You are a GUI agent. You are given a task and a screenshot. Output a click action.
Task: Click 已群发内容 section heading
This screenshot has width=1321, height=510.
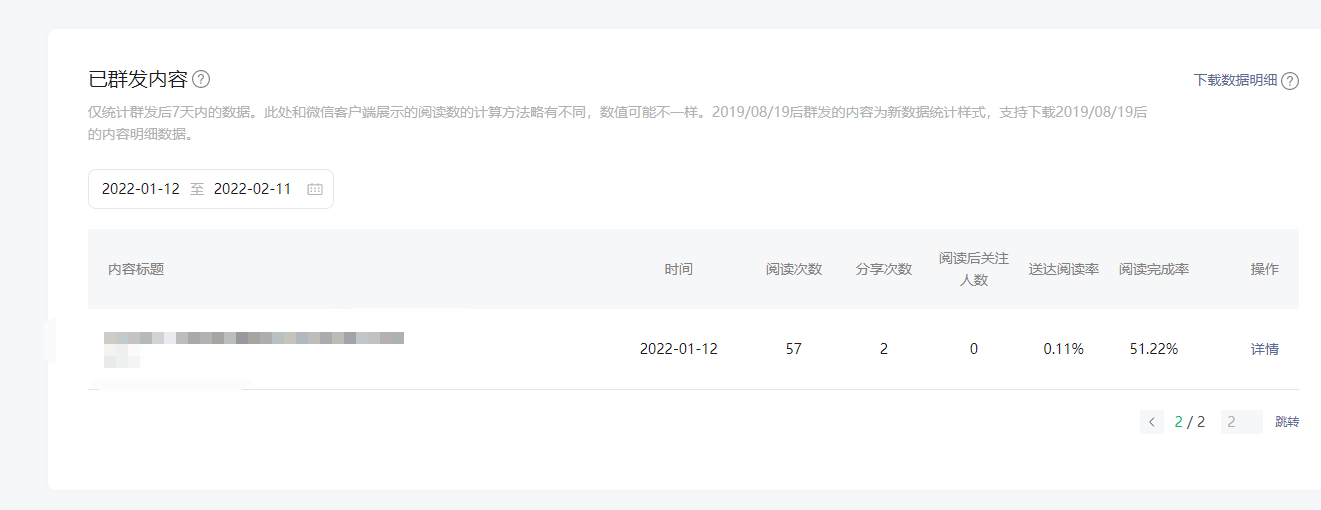click(x=138, y=80)
